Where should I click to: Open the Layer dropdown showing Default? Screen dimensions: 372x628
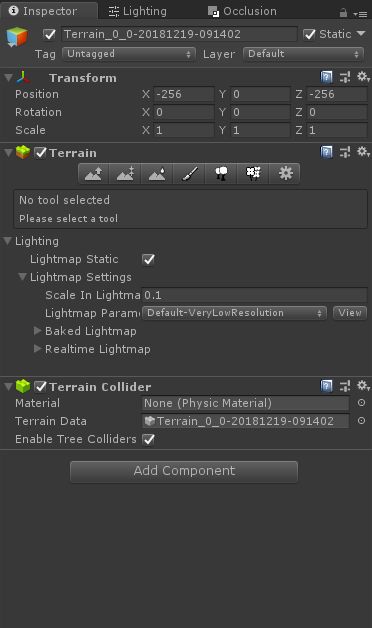coord(303,54)
